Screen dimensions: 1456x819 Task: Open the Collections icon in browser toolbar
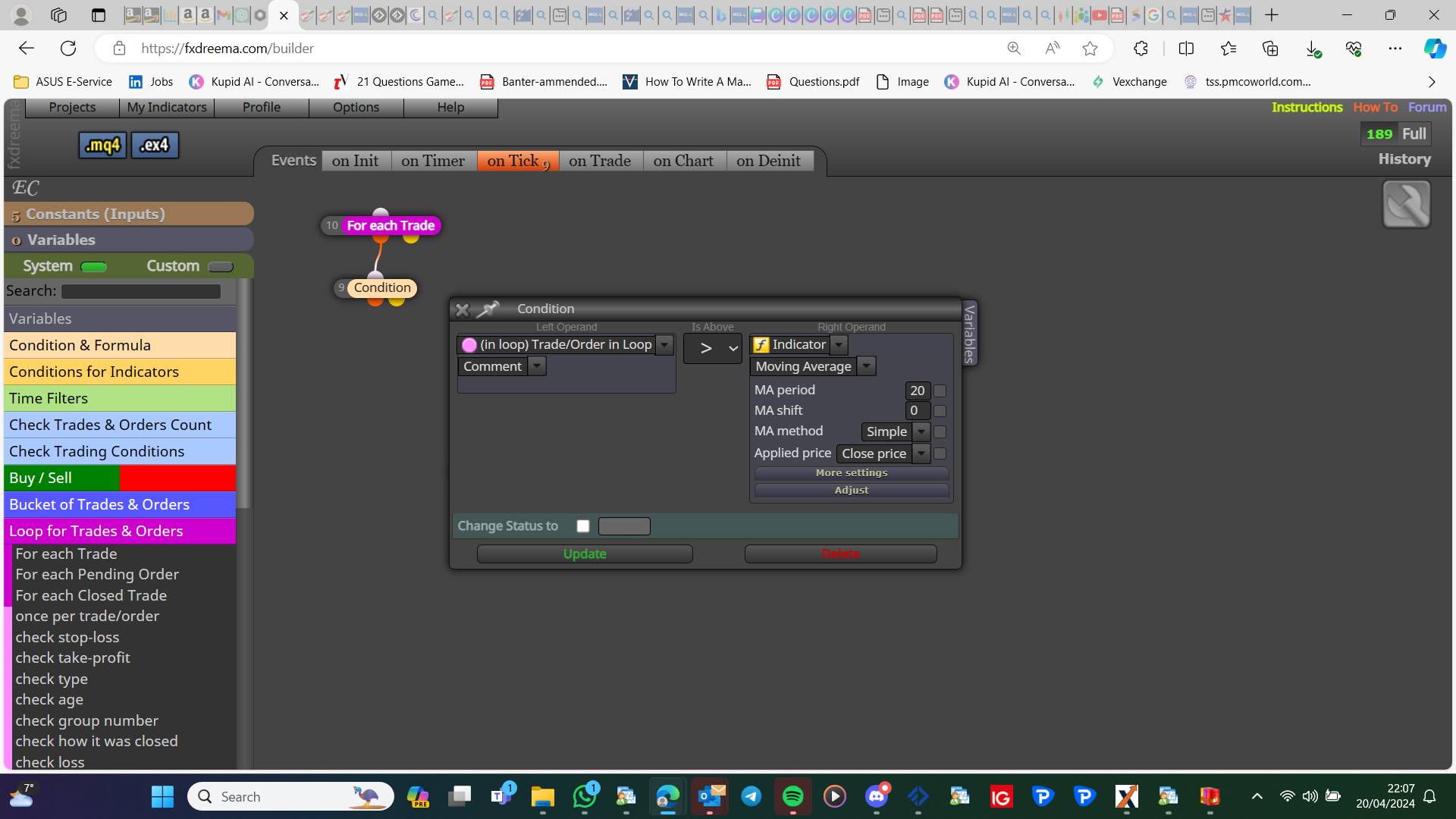(1270, 49)
